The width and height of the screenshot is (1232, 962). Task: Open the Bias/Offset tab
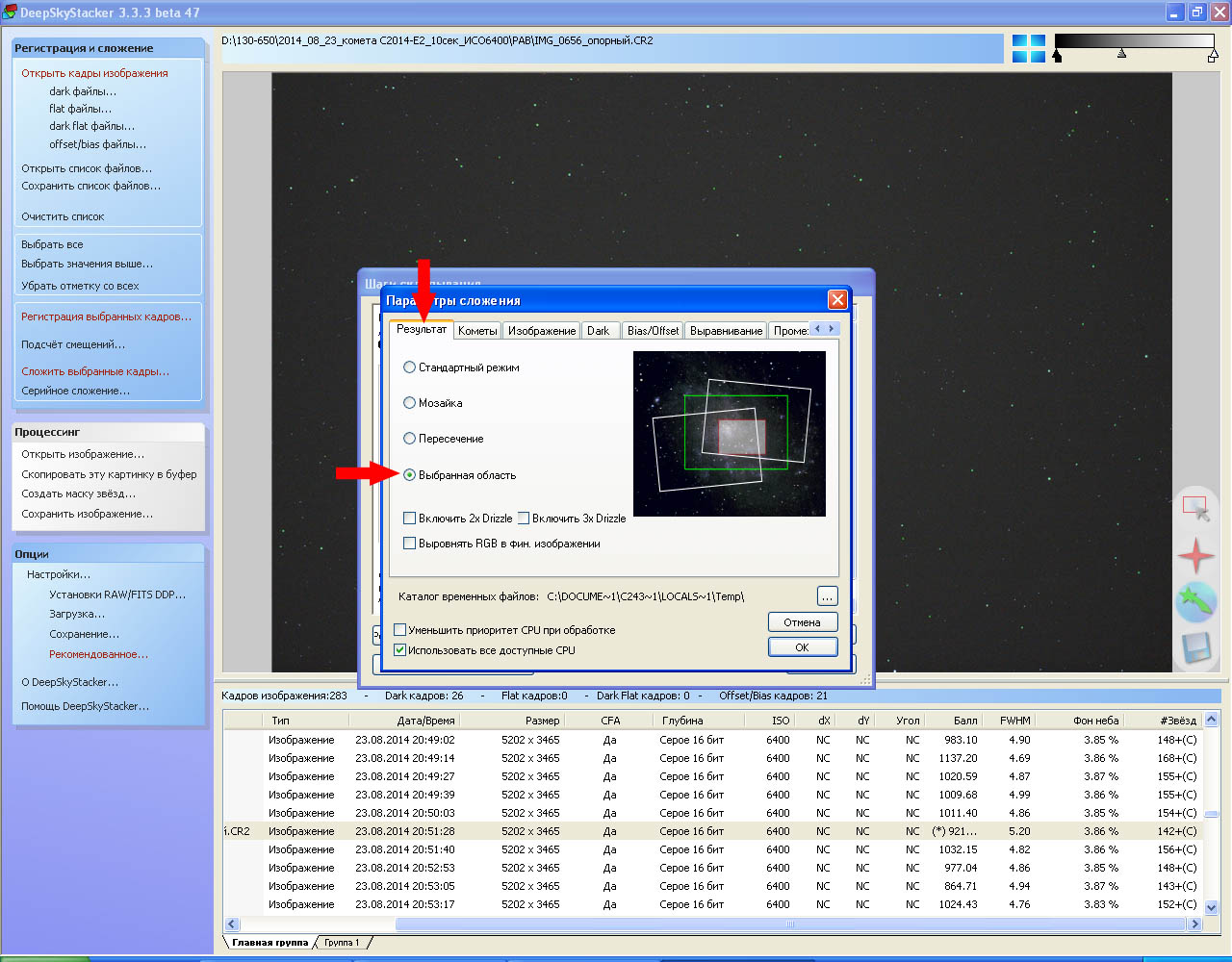point(653,331)
